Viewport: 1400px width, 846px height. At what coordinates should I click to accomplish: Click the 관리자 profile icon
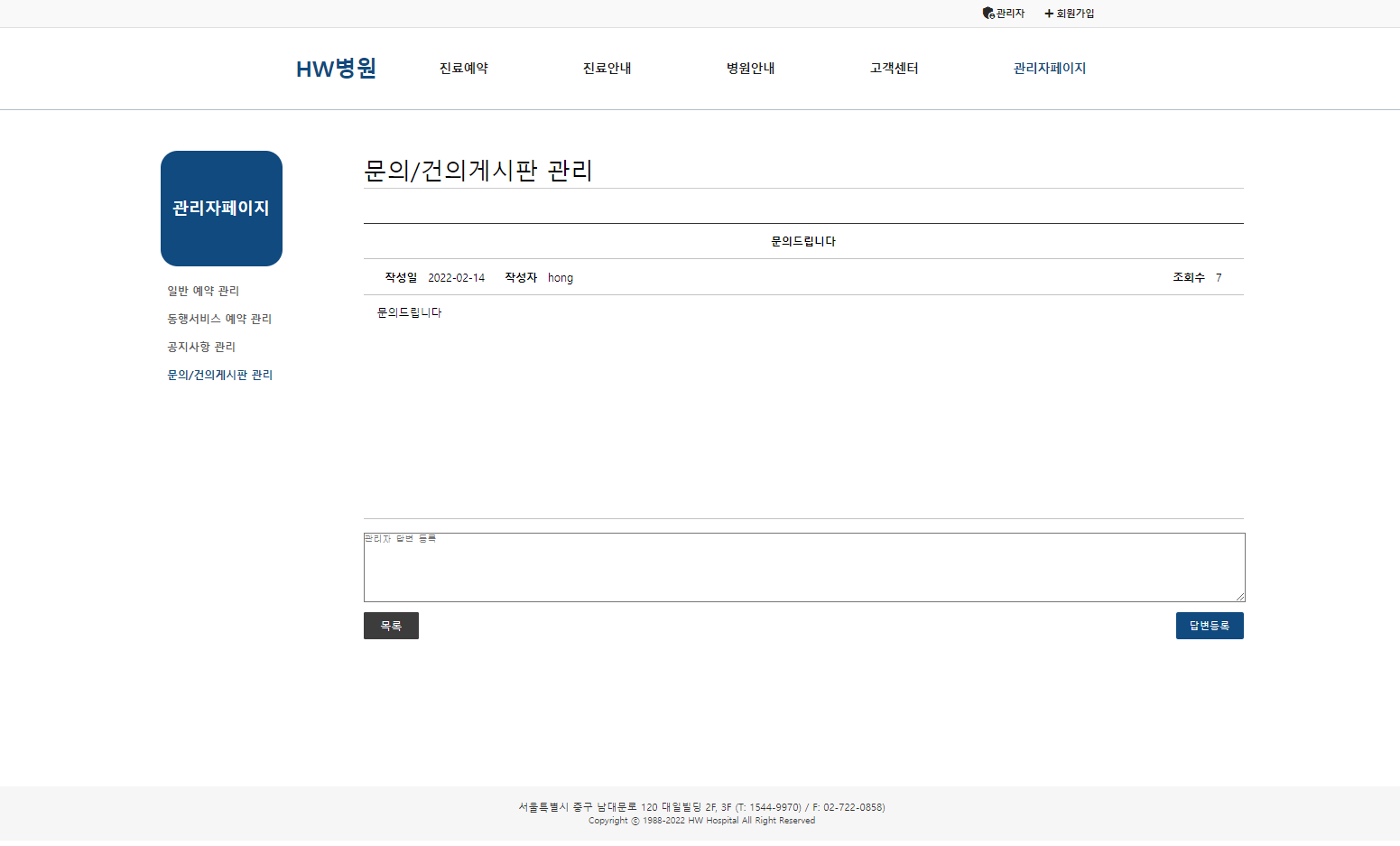click(x=987, y=13)
